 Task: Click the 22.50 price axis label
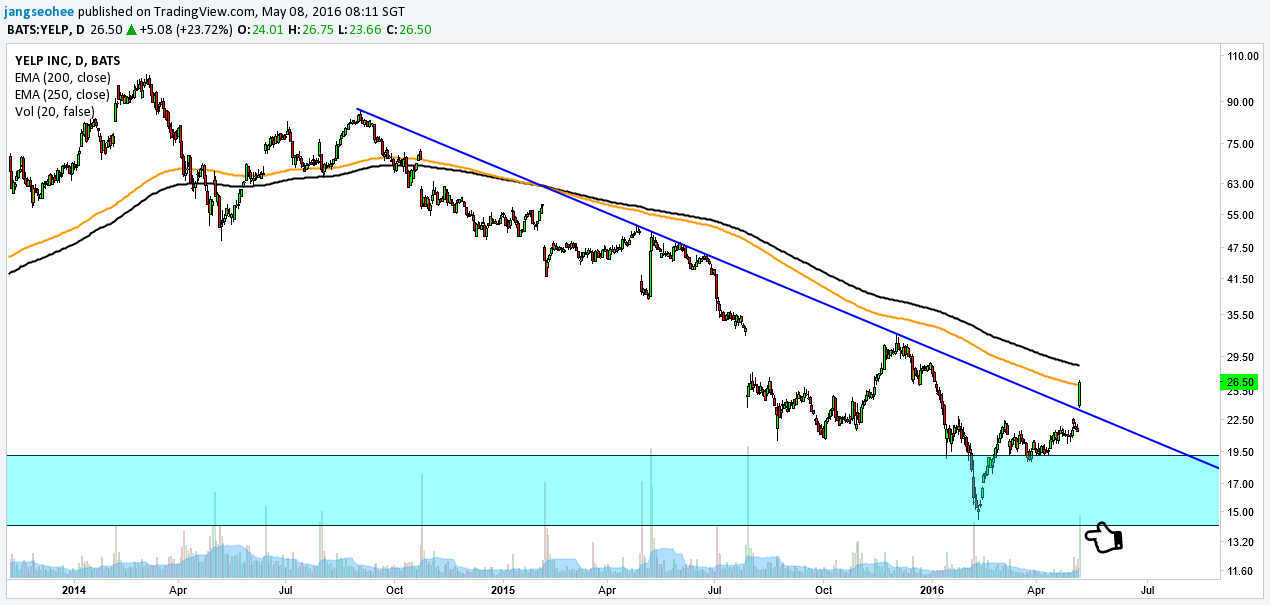(x=1241, y=419)
